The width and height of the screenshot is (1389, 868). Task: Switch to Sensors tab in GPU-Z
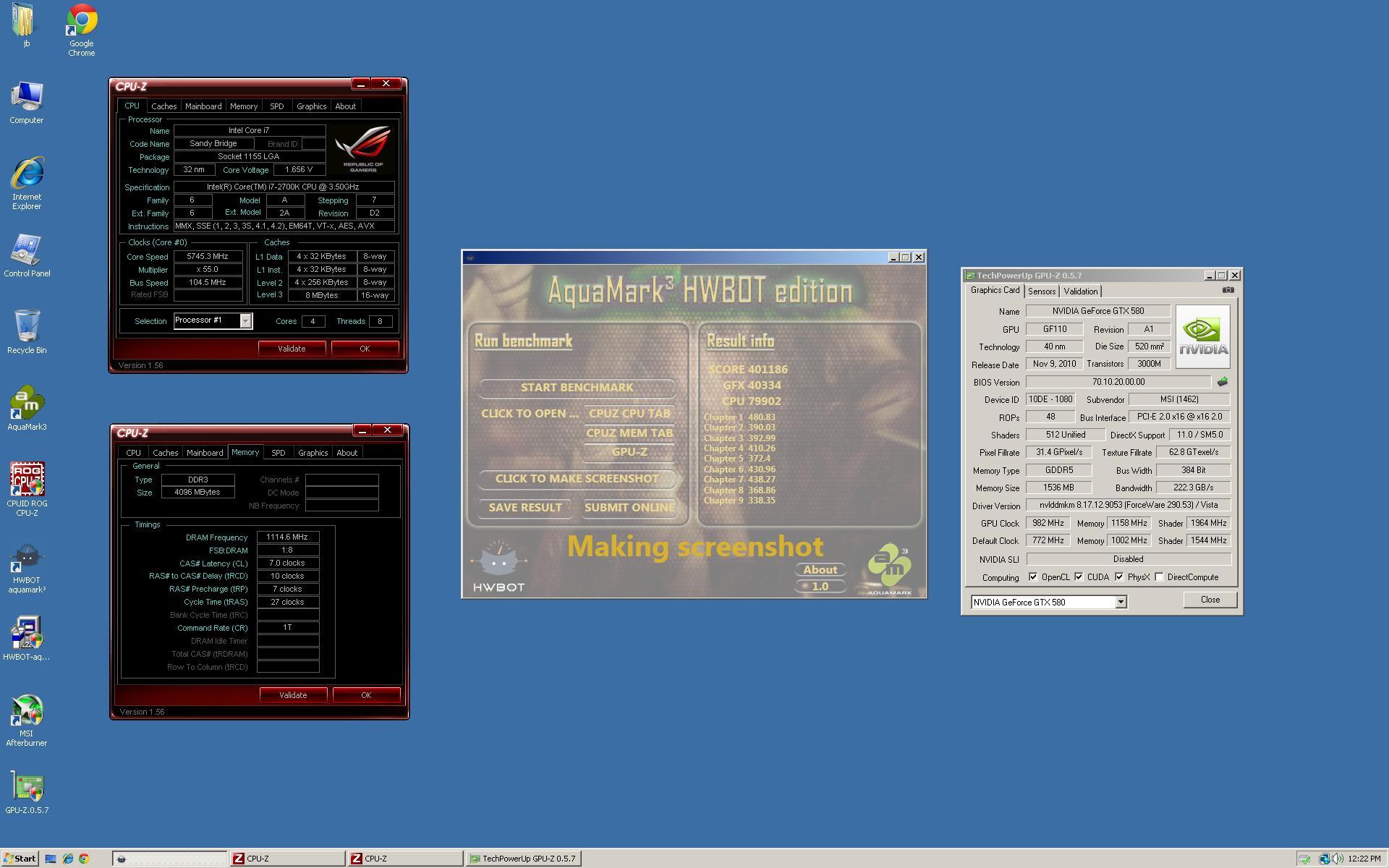(1042, 292)
